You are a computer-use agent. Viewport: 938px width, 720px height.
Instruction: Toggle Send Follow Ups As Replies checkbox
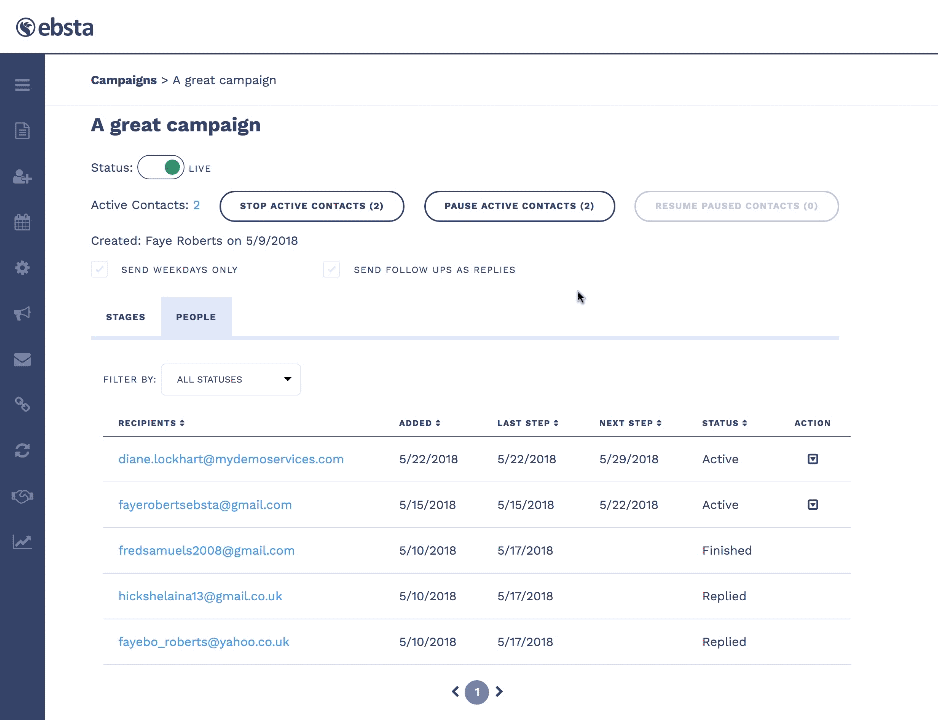(332, 270)
